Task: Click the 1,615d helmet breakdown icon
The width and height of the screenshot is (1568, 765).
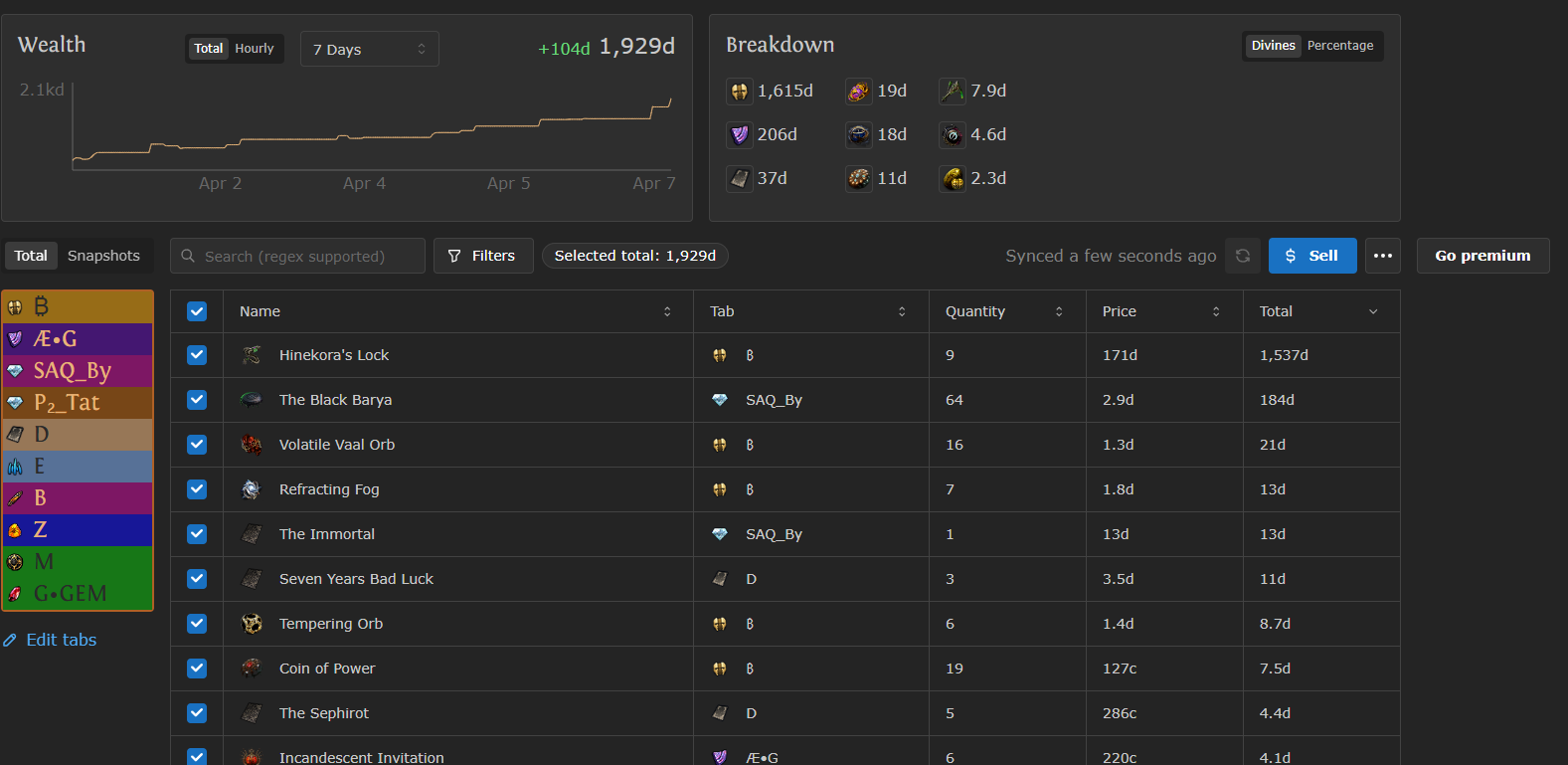Action: (x=739, y=92)
